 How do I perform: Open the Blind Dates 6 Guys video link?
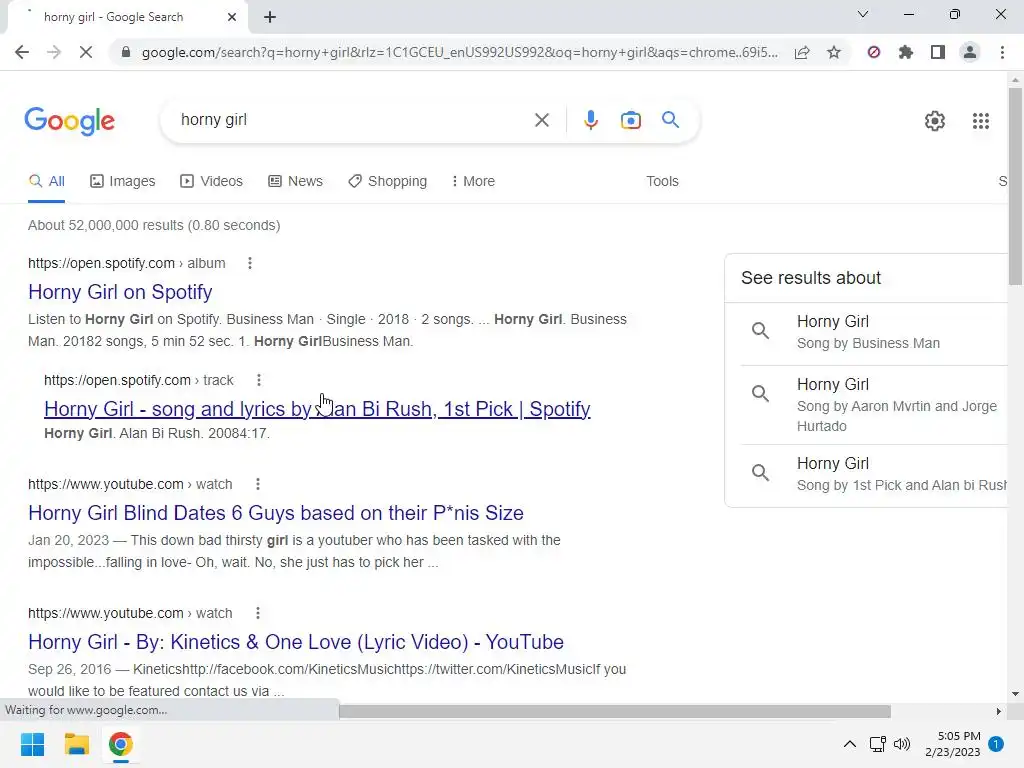(x=276, y=513)
